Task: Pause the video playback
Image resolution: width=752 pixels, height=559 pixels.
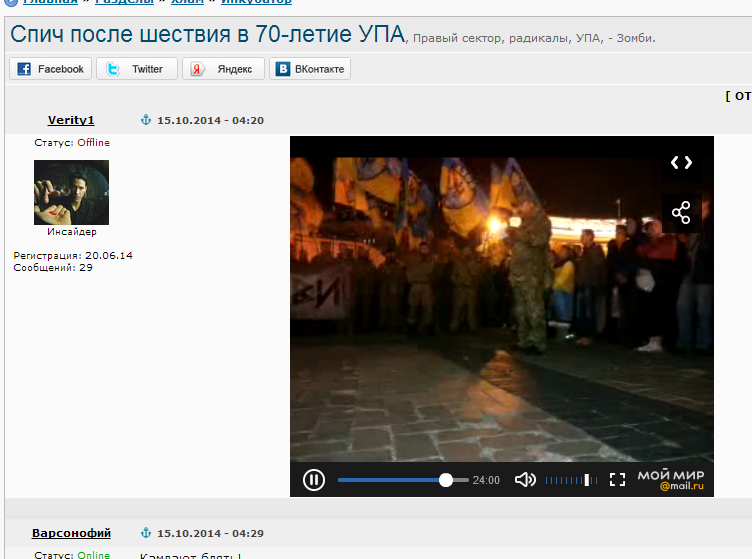Action: pos(314,480)
